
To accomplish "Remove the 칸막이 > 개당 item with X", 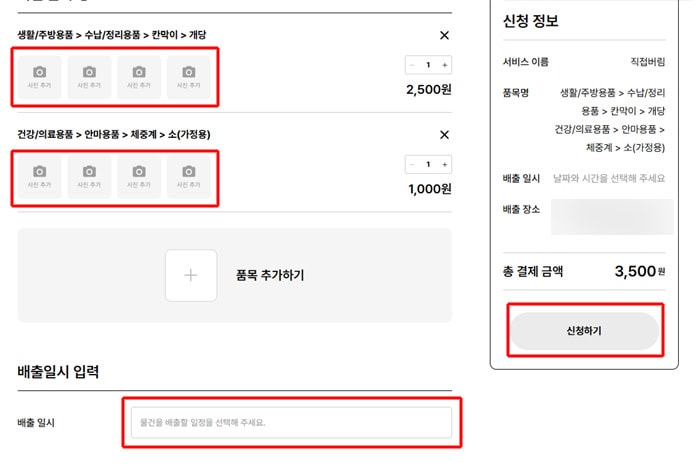I will click(x=444, y=35).
